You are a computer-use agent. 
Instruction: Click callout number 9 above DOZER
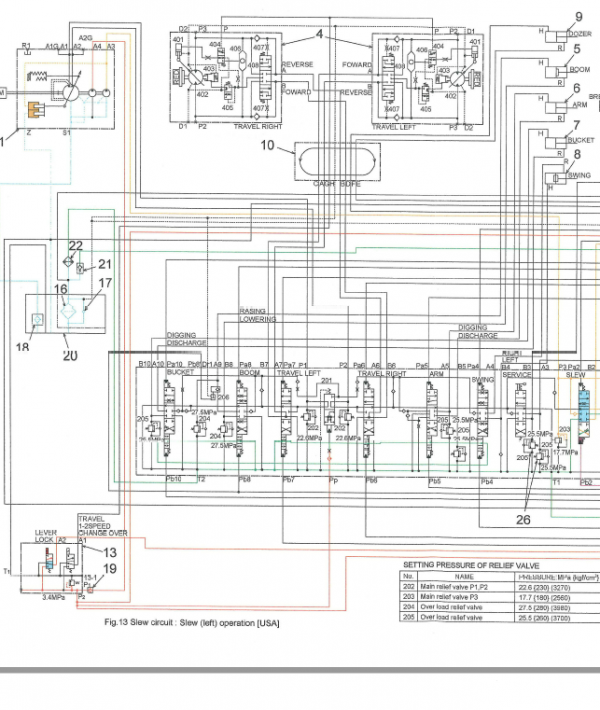(x=579, y=17)
